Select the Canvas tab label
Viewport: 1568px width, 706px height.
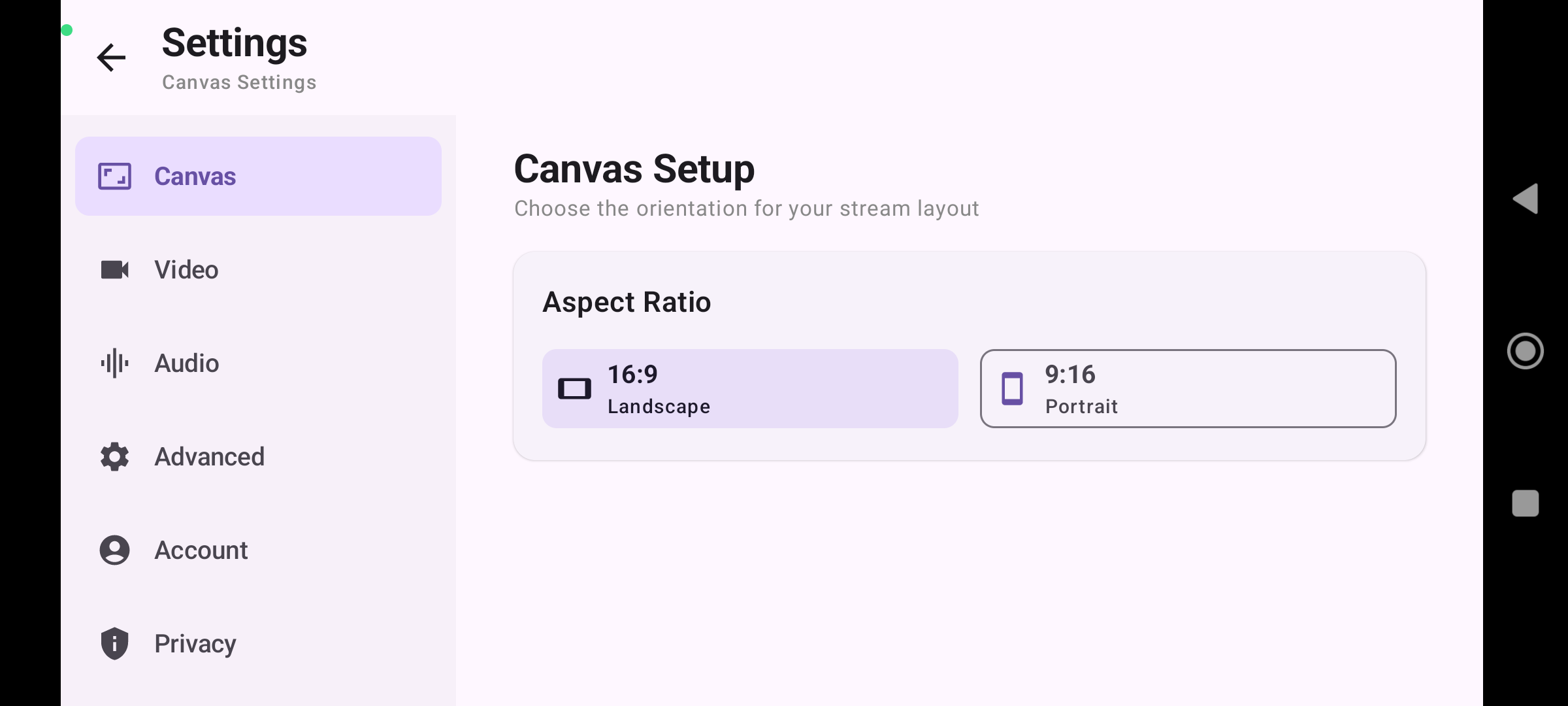pos(195,176)
